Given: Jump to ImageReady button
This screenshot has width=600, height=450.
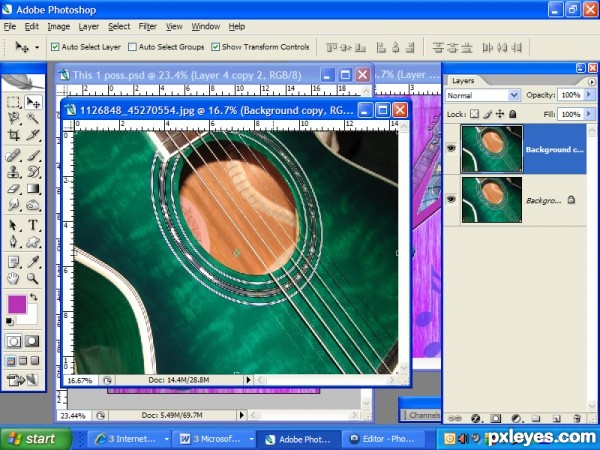Looking at the screenshot, I should [x=23, y=380].
